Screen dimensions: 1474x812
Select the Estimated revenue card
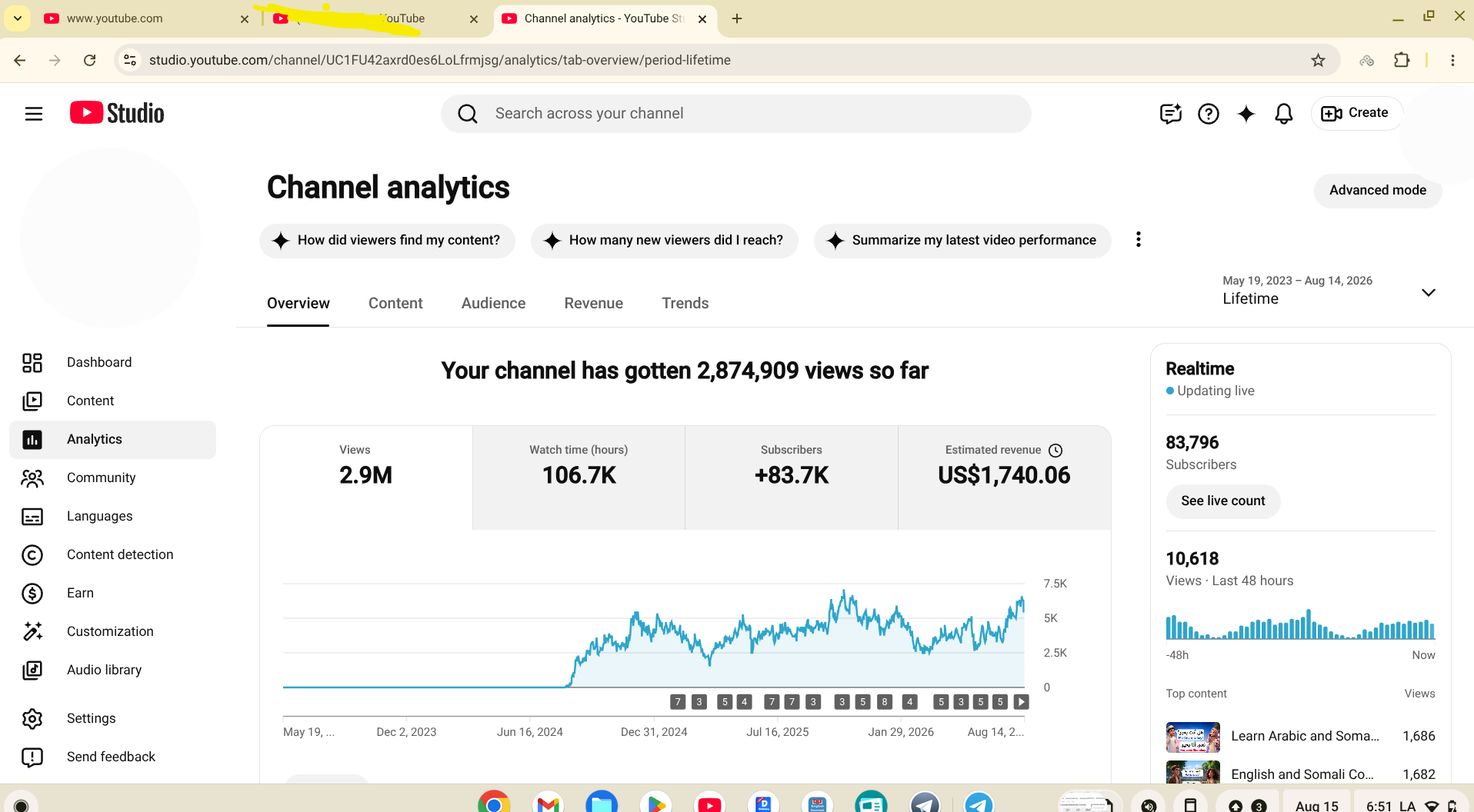[1004, 478]
